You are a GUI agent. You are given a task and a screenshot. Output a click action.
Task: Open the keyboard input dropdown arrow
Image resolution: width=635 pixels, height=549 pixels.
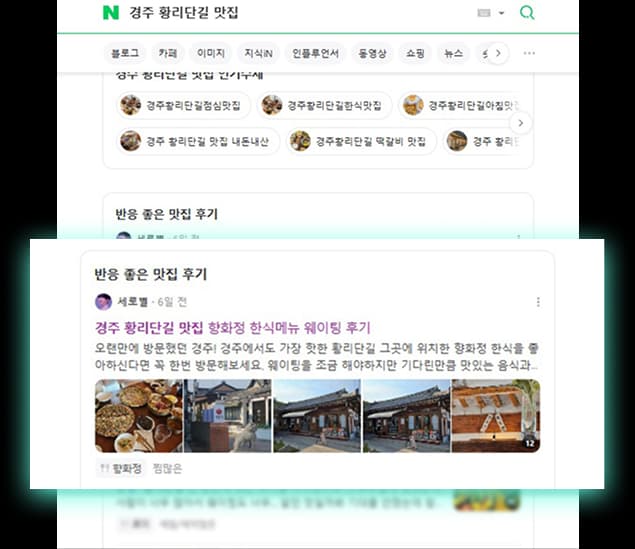[501, 13]
